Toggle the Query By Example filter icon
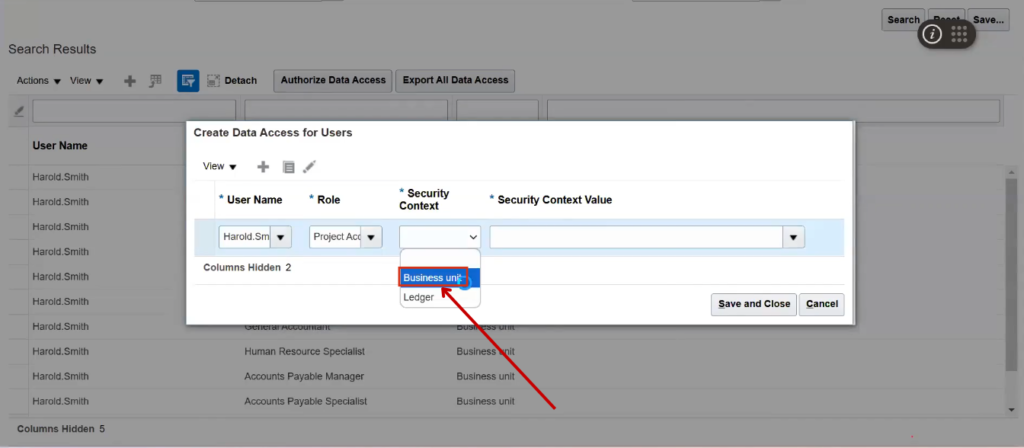Viewport: 1024px width, 448px height. tap(187, 81)
